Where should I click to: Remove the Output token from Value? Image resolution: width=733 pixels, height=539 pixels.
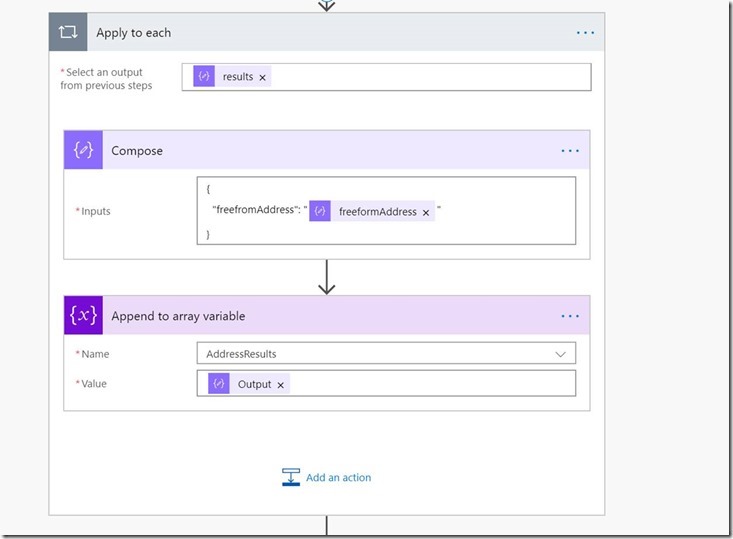click(281, 385)
